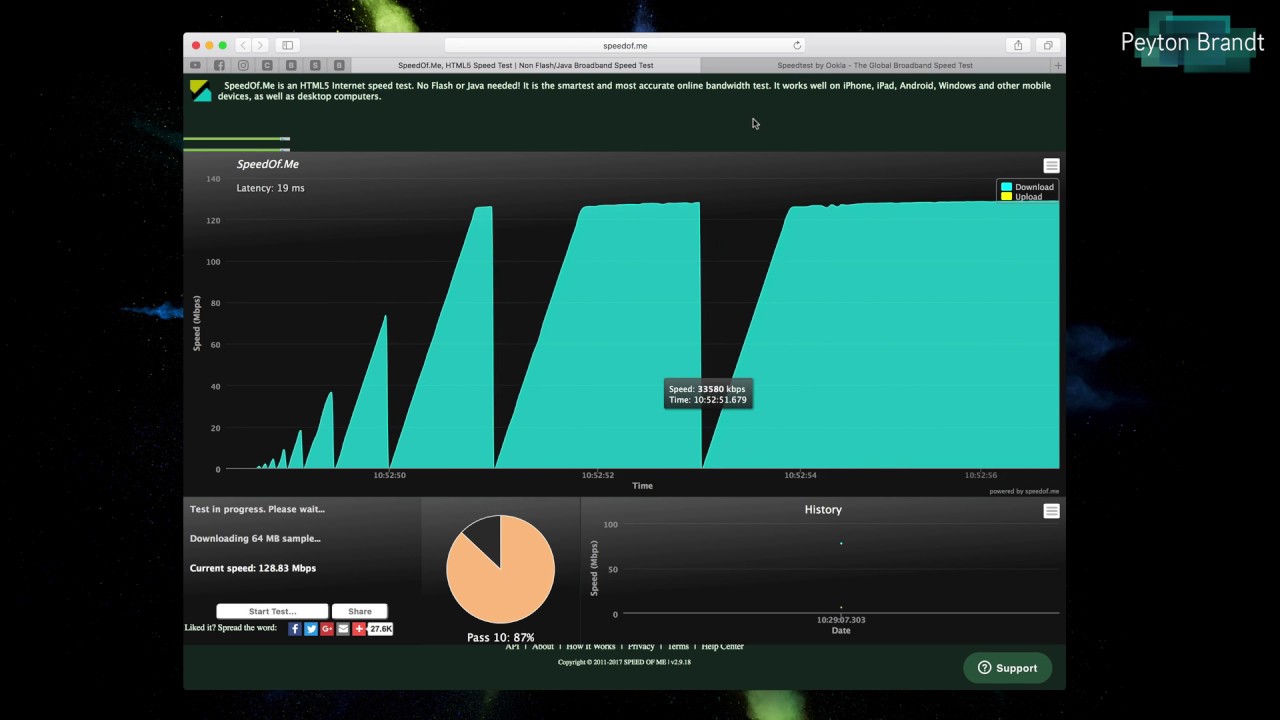1280x720 pixels.
Task: Click the pass progress pie chart
Action: [x=500, y=569]
